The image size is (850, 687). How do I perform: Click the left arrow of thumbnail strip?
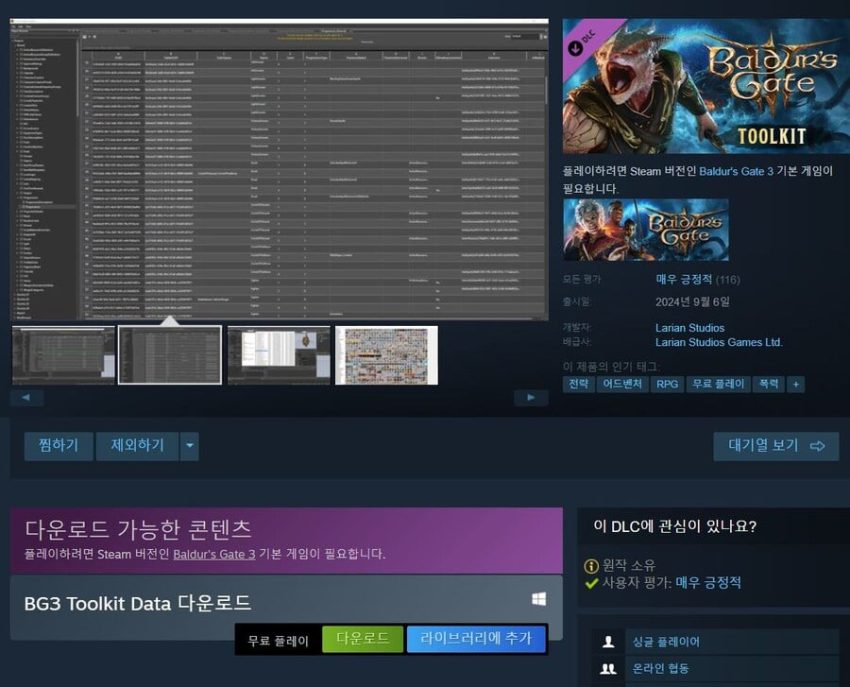tap(27, 397)
